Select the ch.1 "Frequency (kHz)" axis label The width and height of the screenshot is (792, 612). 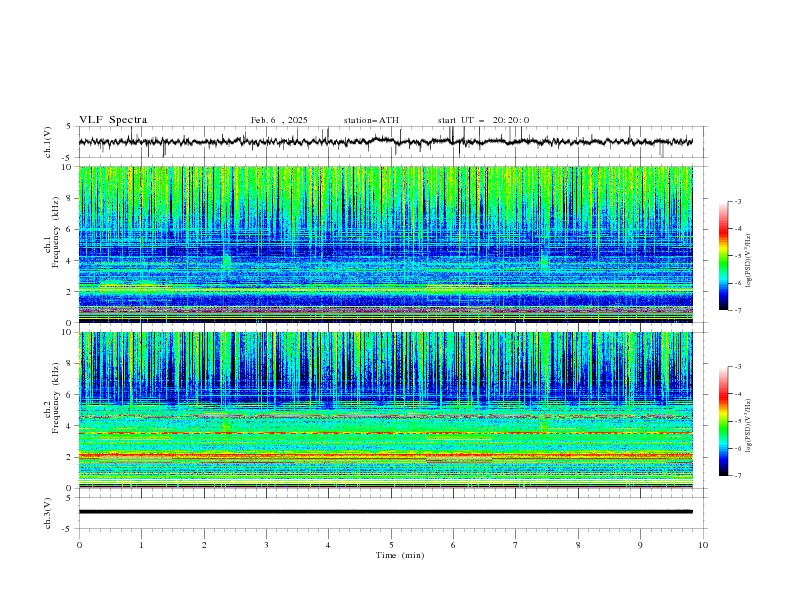click(56, 230)
